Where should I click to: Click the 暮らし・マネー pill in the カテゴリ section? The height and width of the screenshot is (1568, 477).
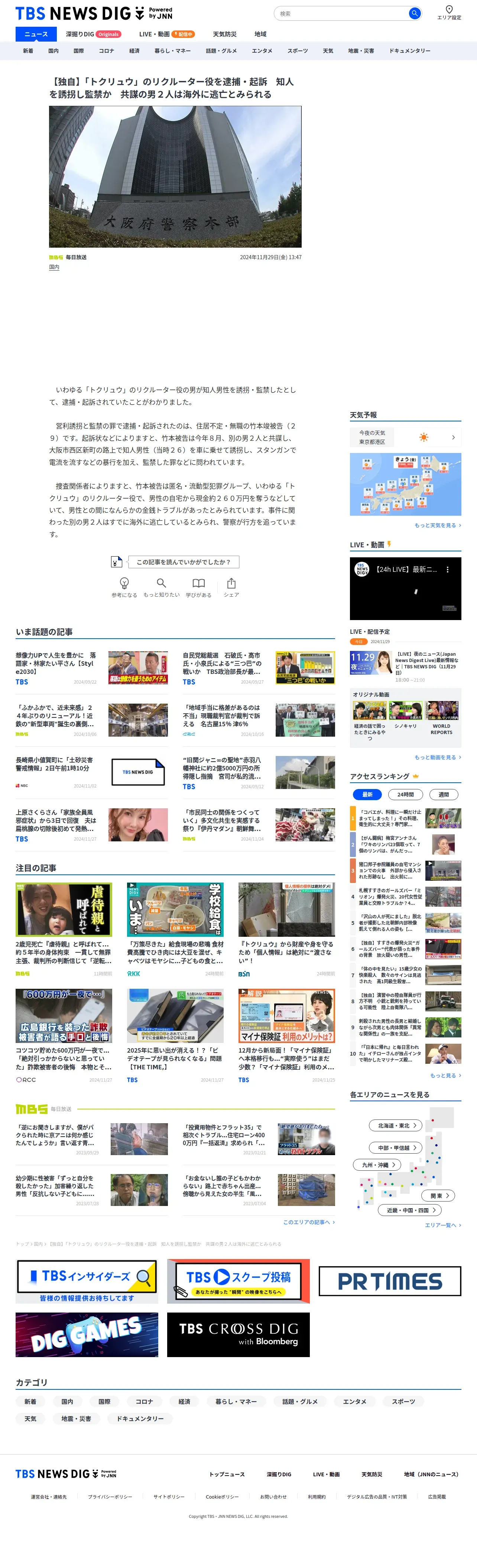point(236,1401)
